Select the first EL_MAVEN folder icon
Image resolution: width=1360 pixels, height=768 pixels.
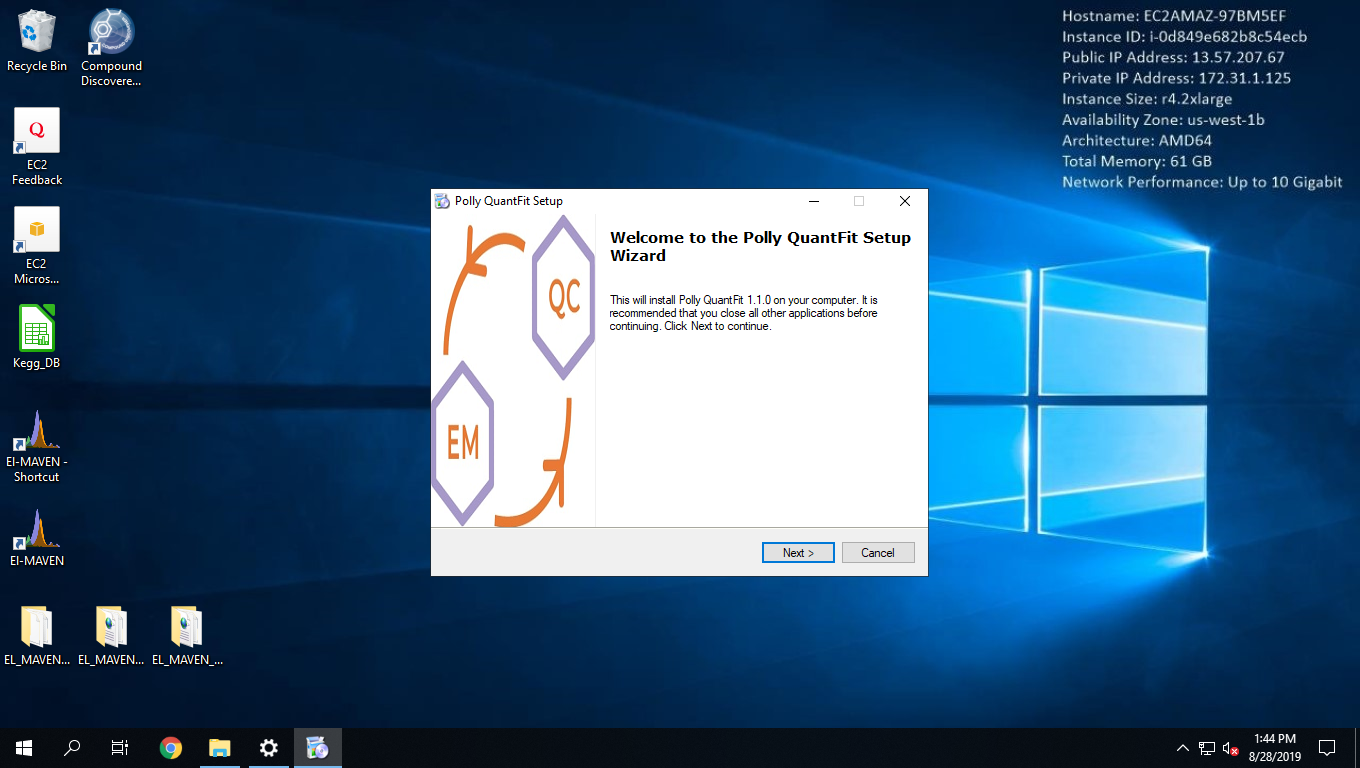pos(37,636)
